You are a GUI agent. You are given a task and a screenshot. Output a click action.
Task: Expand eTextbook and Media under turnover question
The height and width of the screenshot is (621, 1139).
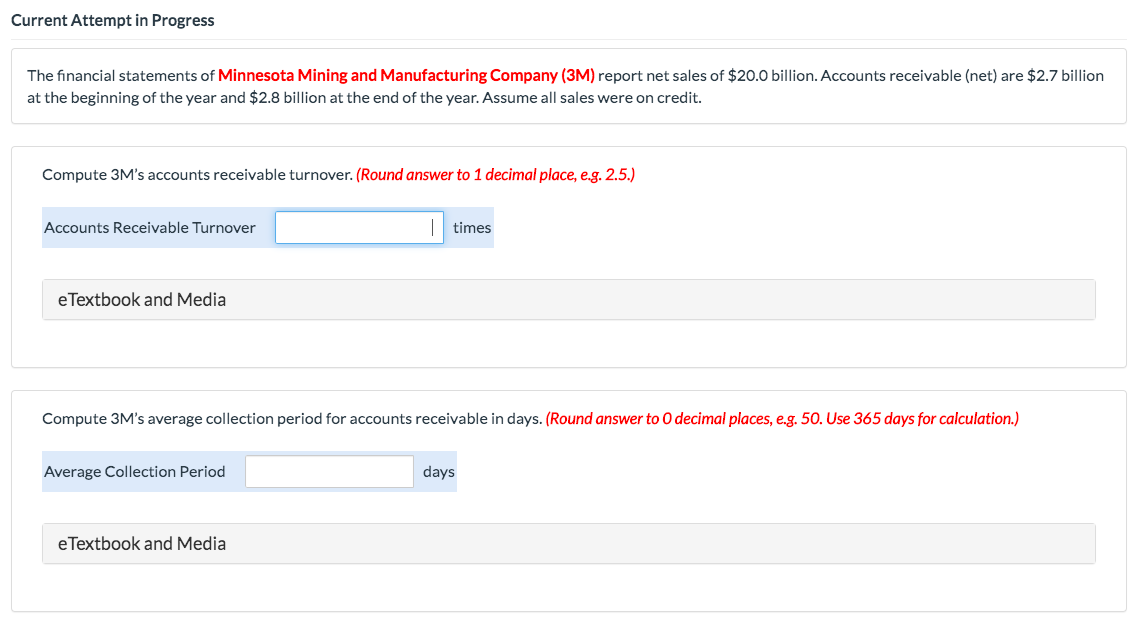[569, 299]
